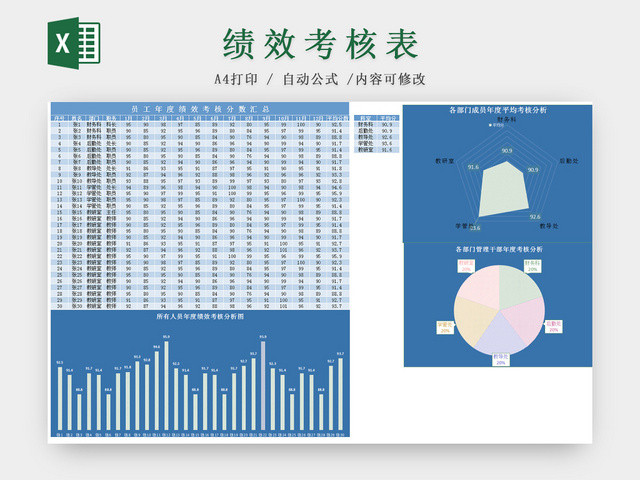Click the green Excel logo icon
640x480 pixels.
click(x=74, y=43)
